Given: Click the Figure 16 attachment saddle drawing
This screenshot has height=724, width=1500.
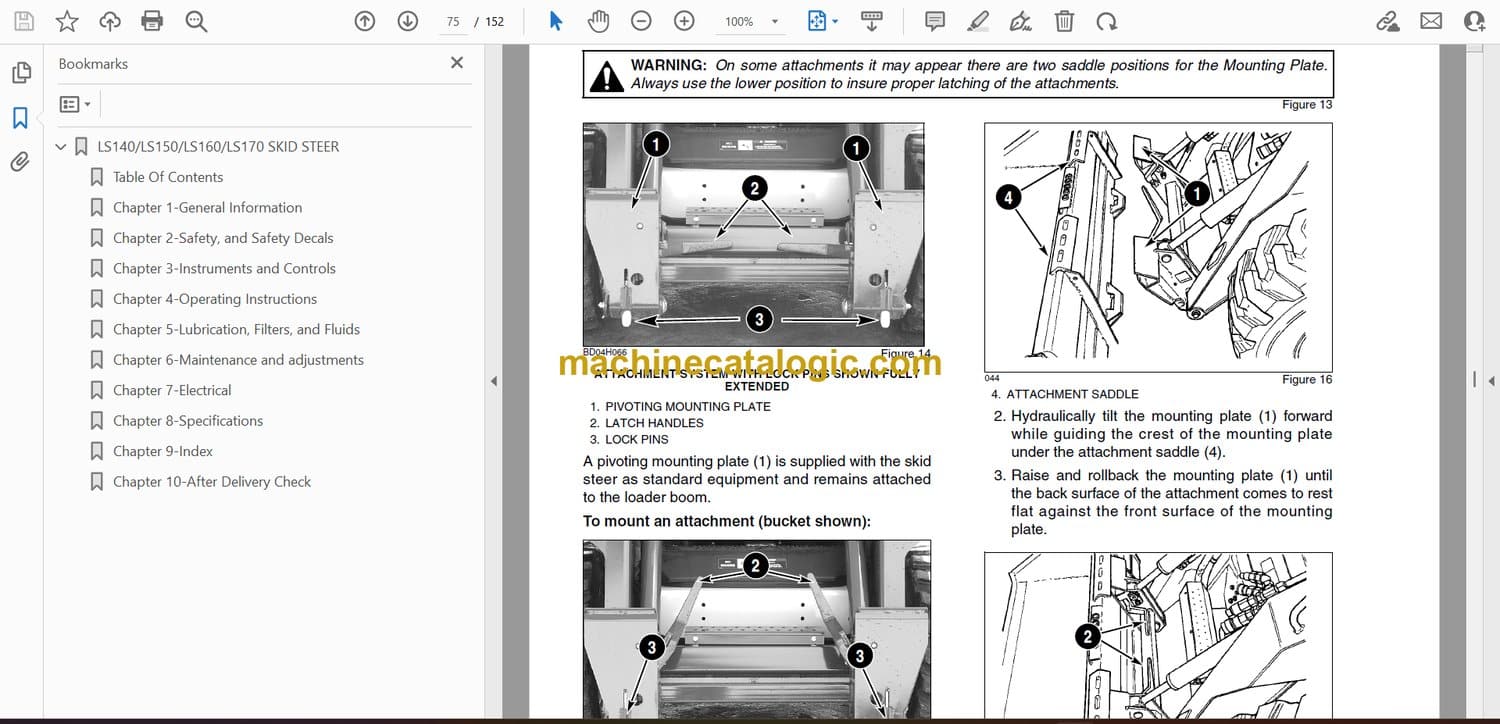Looking at the screenshot, I should 1158,247.
